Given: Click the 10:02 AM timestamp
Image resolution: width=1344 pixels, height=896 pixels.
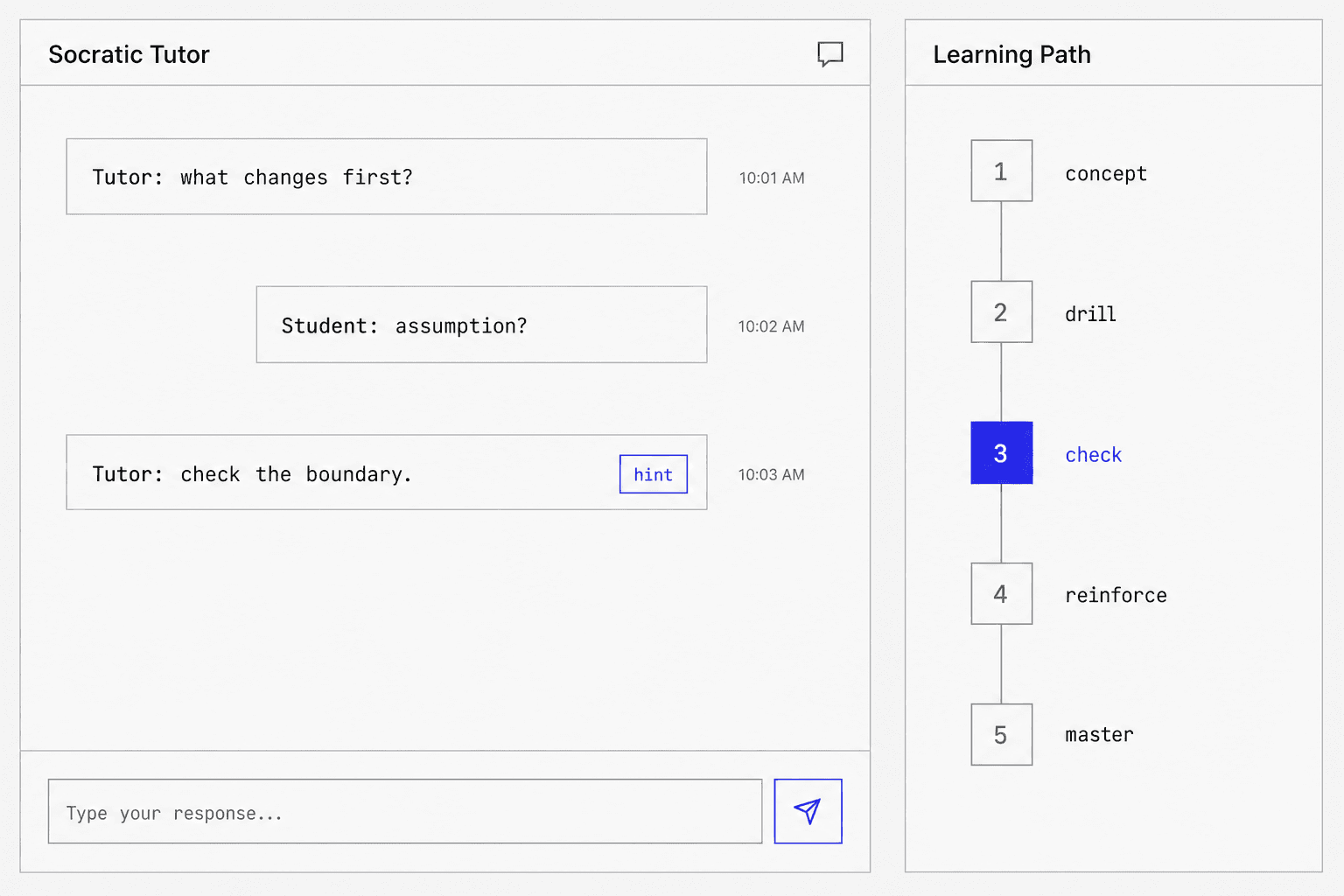Looking at the screenshot, I should [x=771, y=326].
